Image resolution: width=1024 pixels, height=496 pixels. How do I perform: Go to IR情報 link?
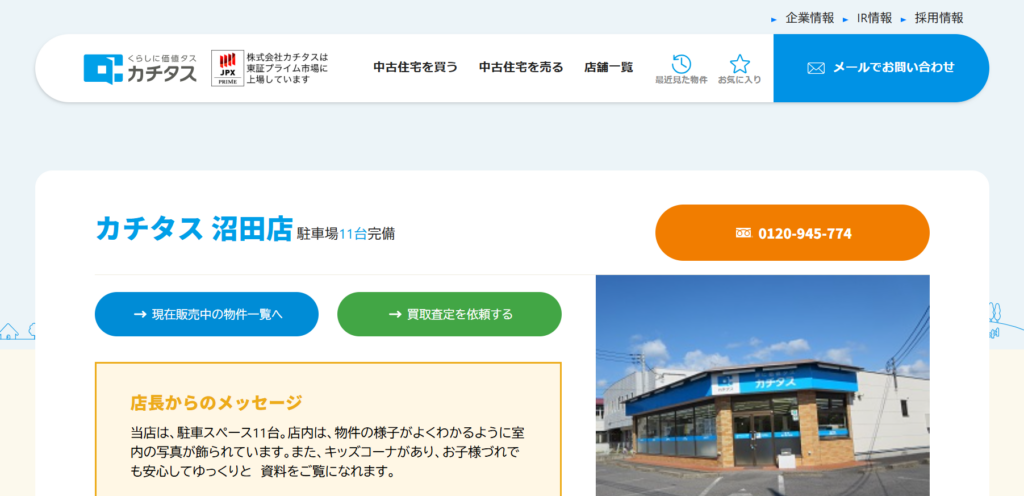[874, 18]
